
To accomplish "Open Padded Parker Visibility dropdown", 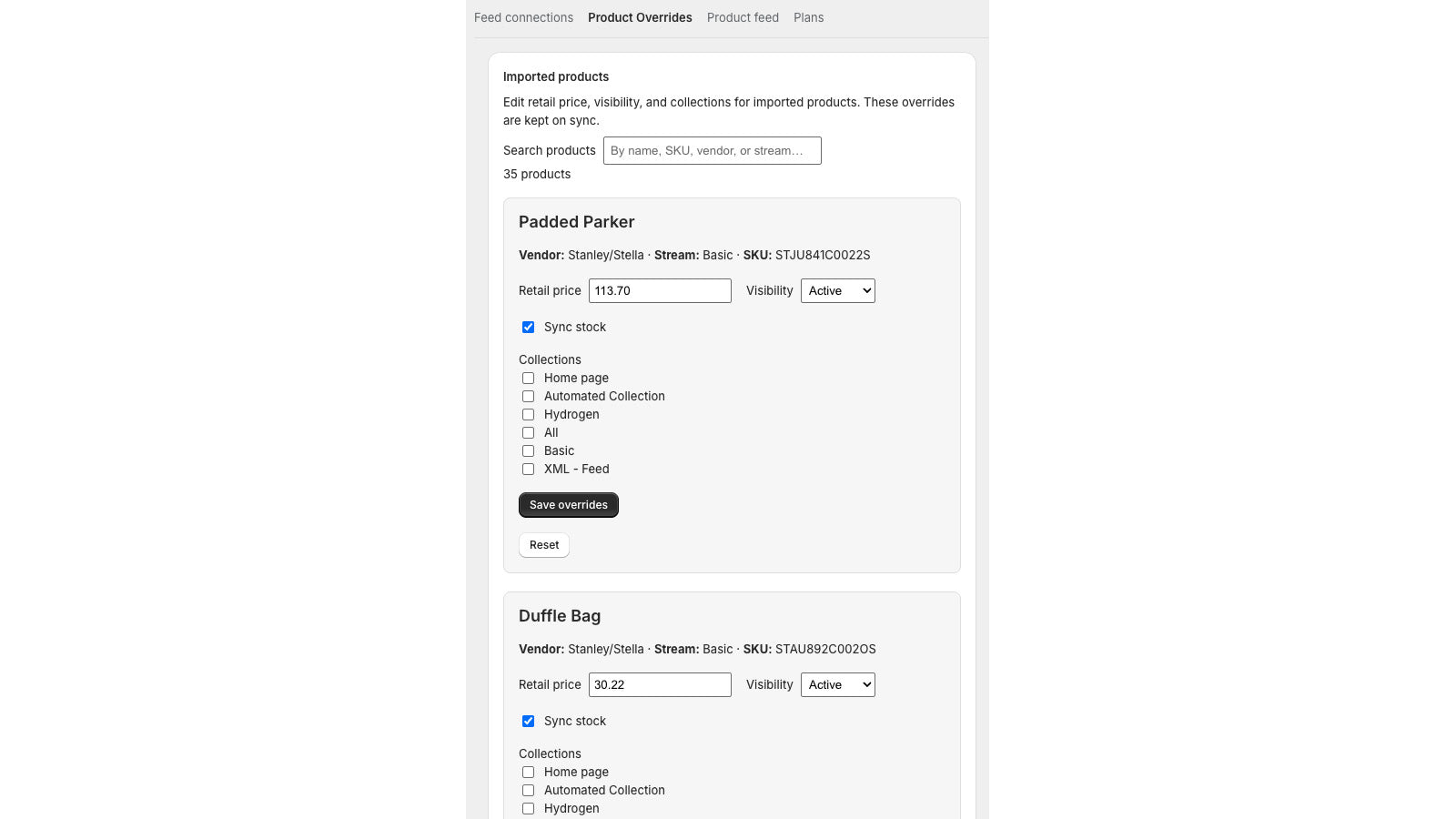I will [x=837, y=291].
